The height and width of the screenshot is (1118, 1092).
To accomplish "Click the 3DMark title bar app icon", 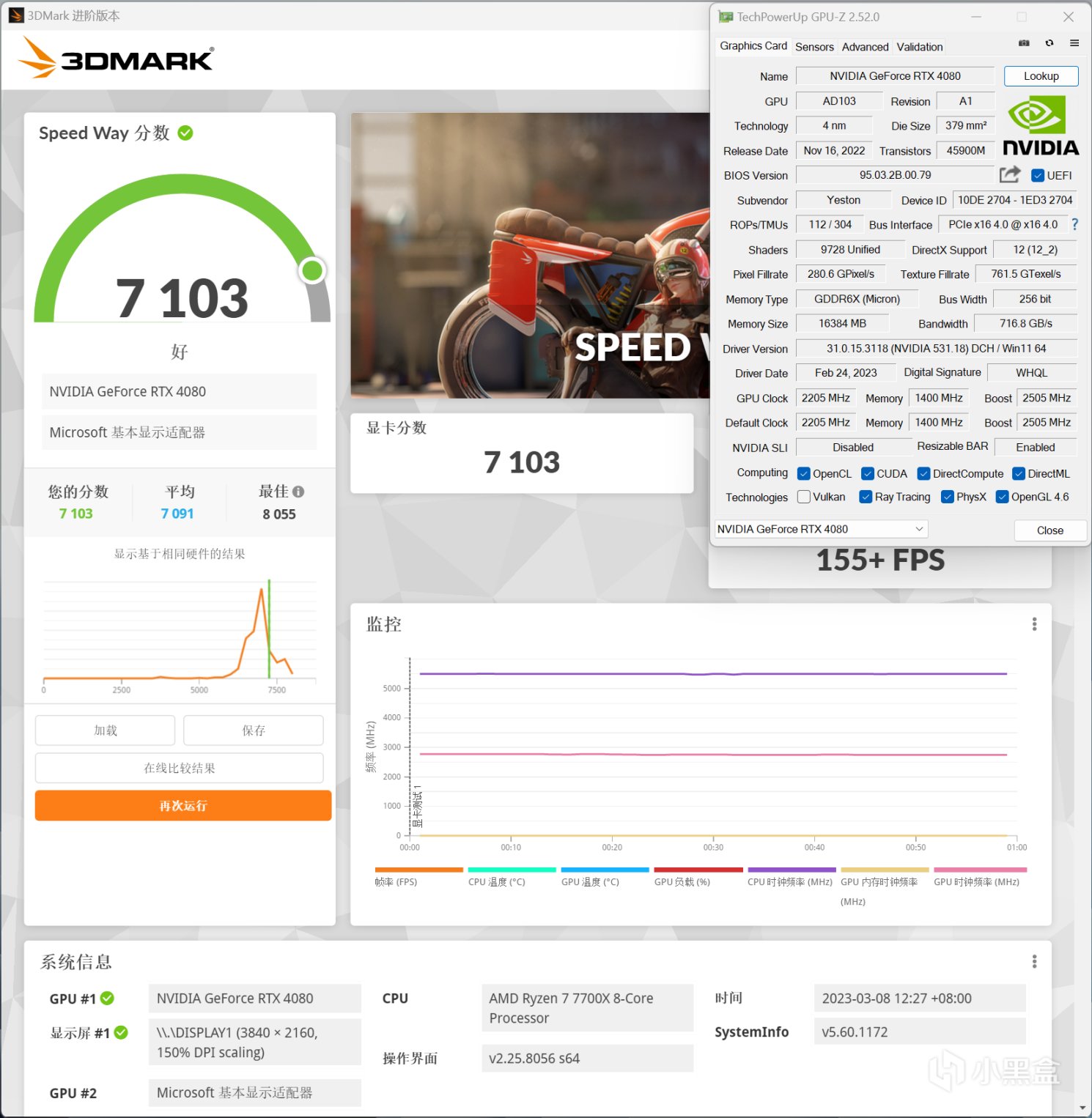I will coord(16,15).
